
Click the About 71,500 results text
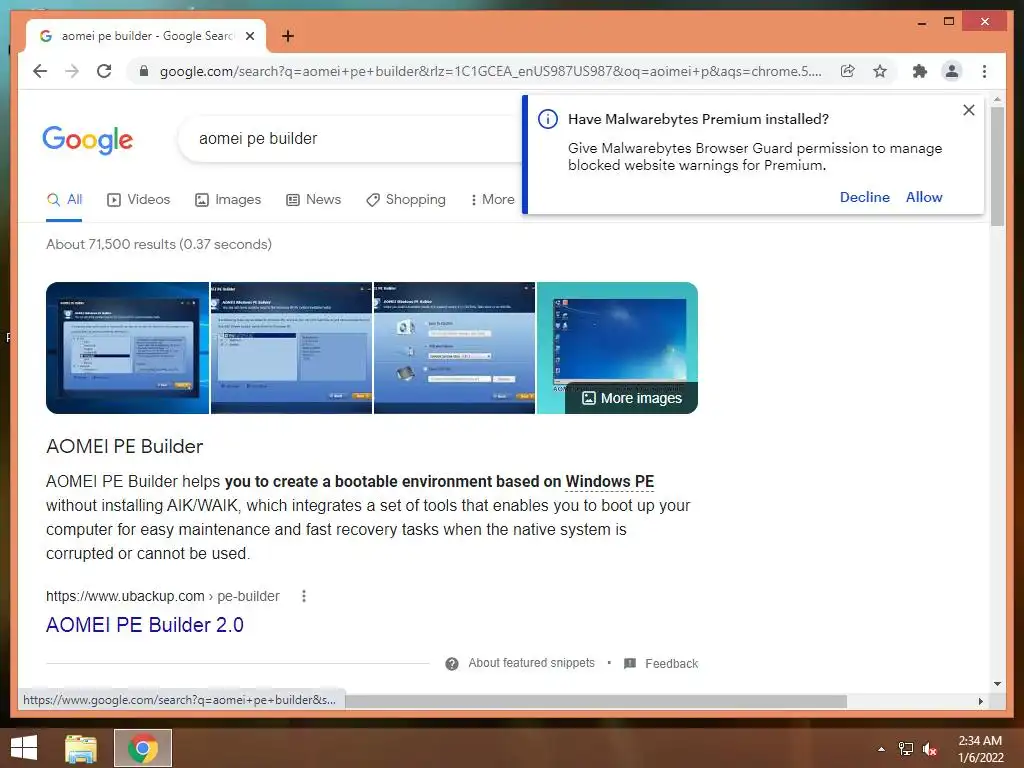click(x=159, y=244)
